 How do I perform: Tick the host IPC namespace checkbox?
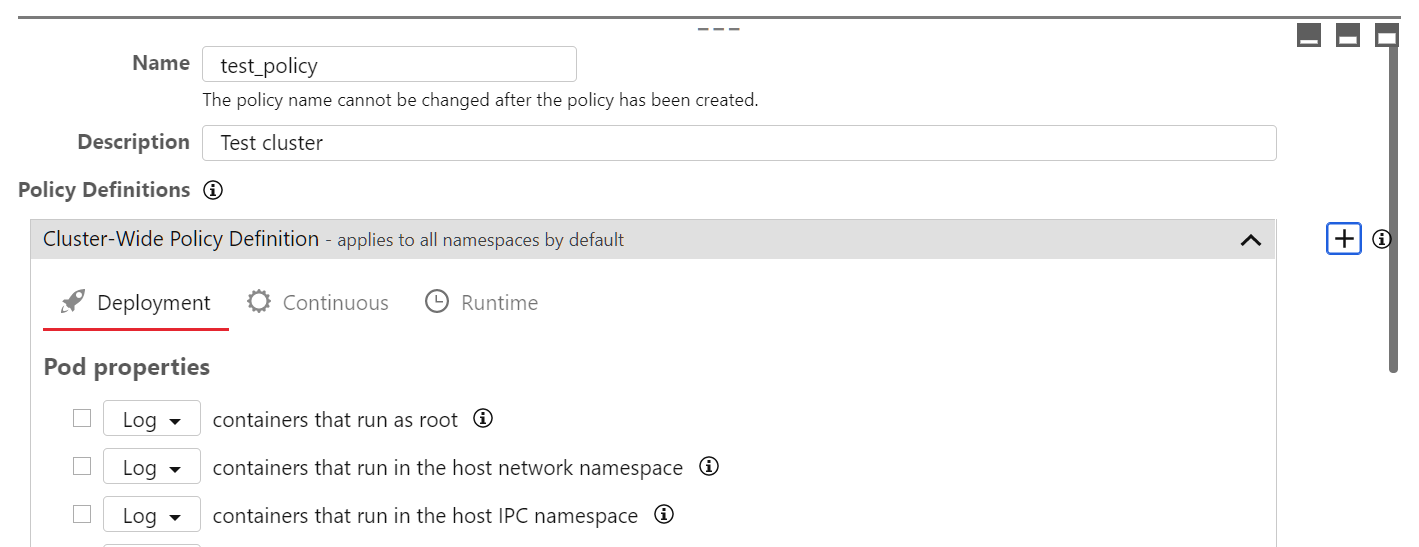point(82,514)
